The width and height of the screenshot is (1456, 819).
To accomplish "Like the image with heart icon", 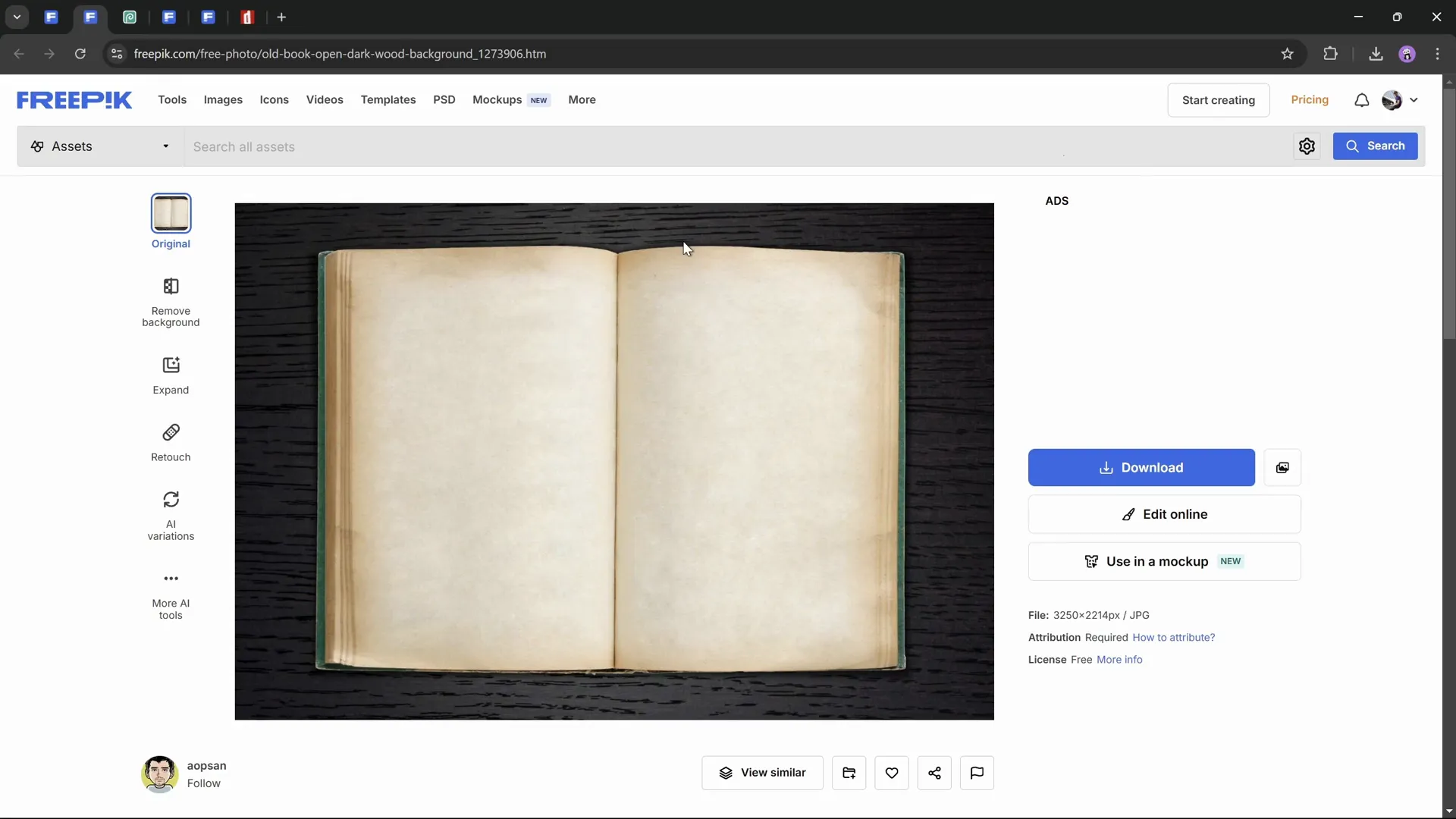I will click(892, 773).
